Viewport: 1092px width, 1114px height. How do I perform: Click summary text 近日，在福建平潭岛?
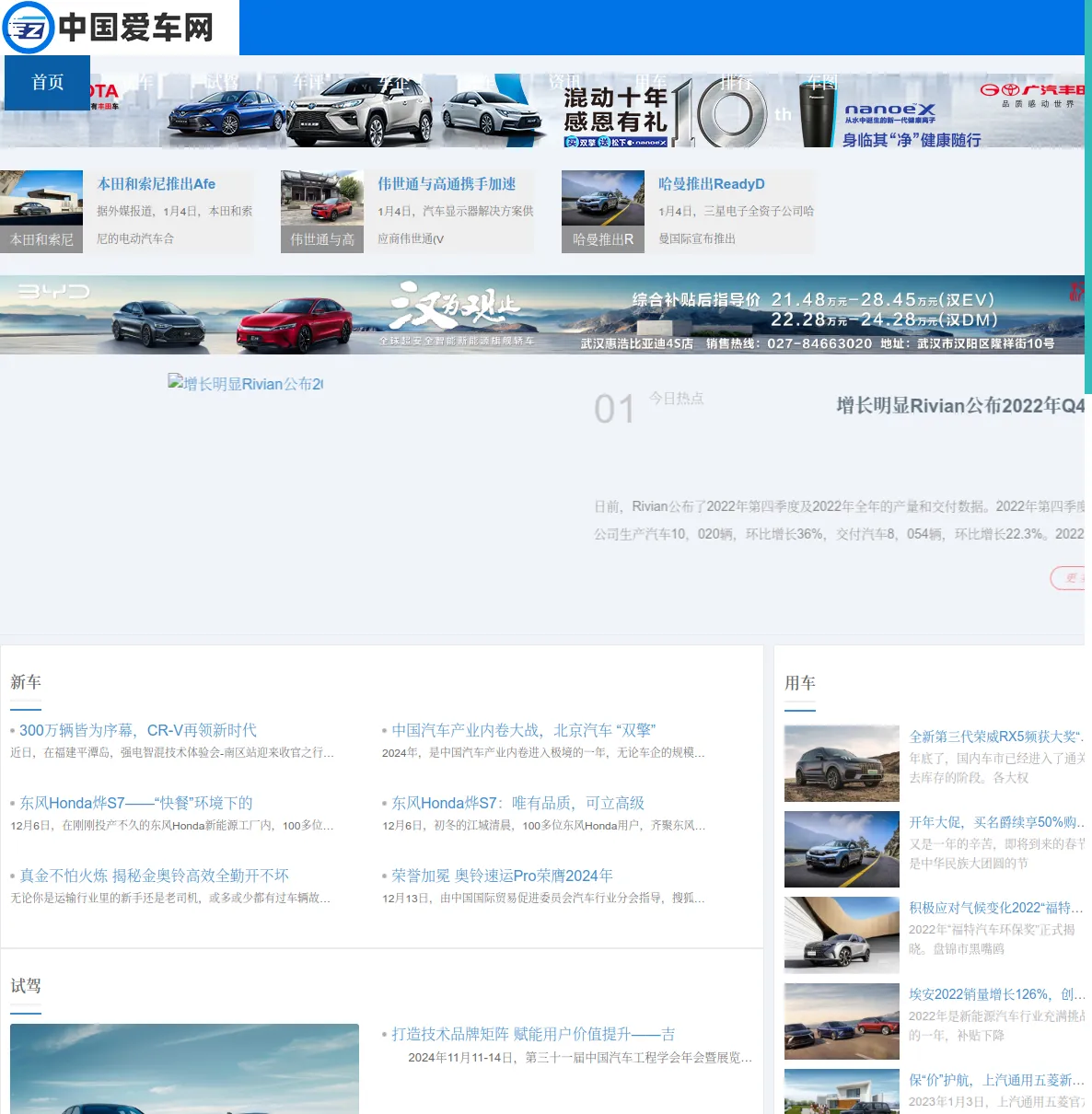(x=172, y=753)
